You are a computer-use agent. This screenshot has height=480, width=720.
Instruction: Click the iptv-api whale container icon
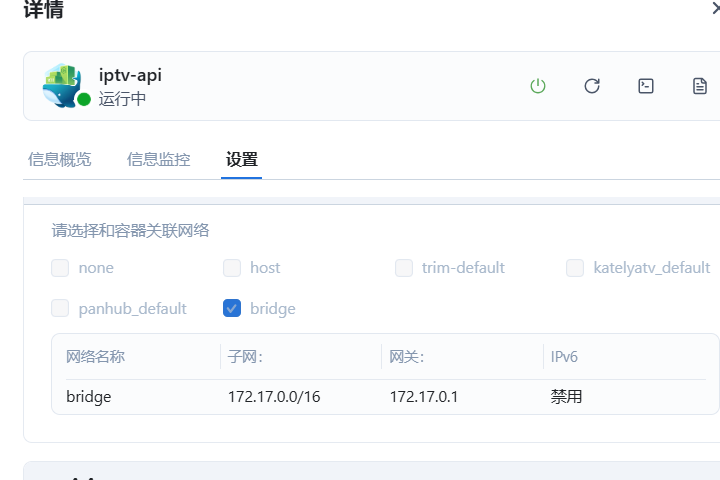point(62,84)
